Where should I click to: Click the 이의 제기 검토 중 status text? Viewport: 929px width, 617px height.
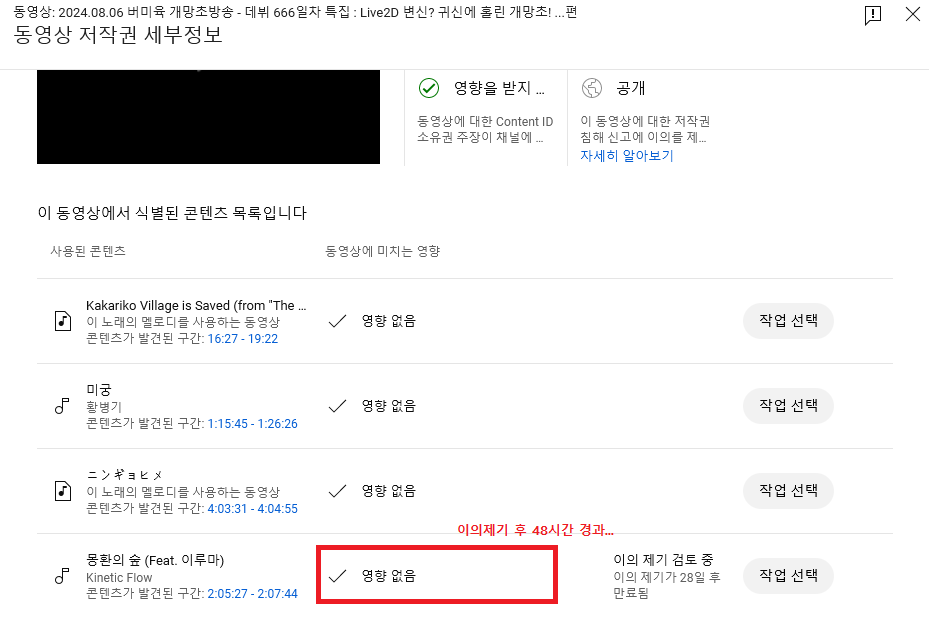click(663, 560)
